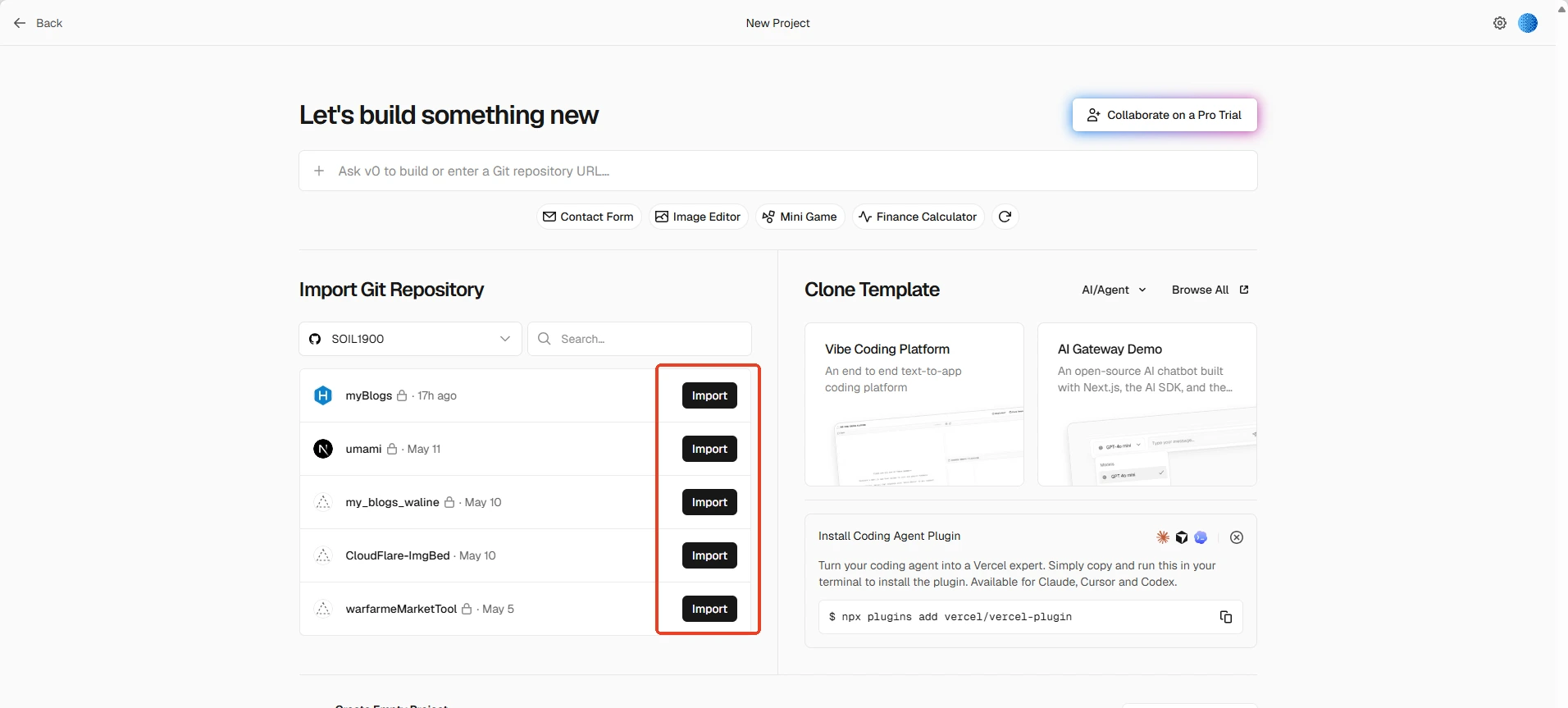The image size is (1568, 708).
Task: Click the umami Next.js icon
Action: (x=323, y=449)
